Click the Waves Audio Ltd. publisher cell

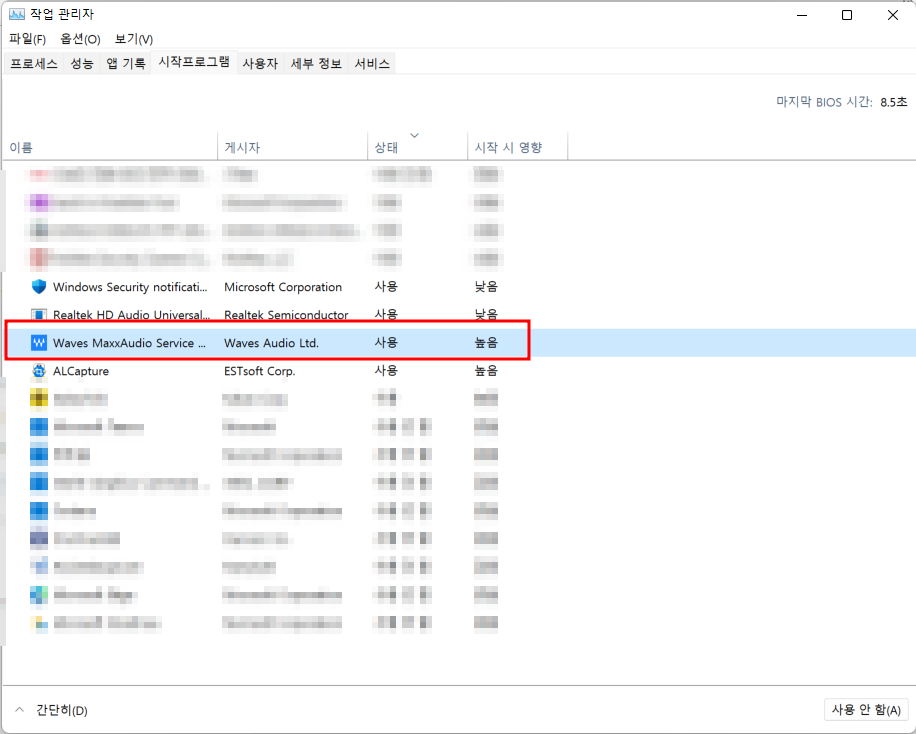pyautogui.click(x=271, y=343)
